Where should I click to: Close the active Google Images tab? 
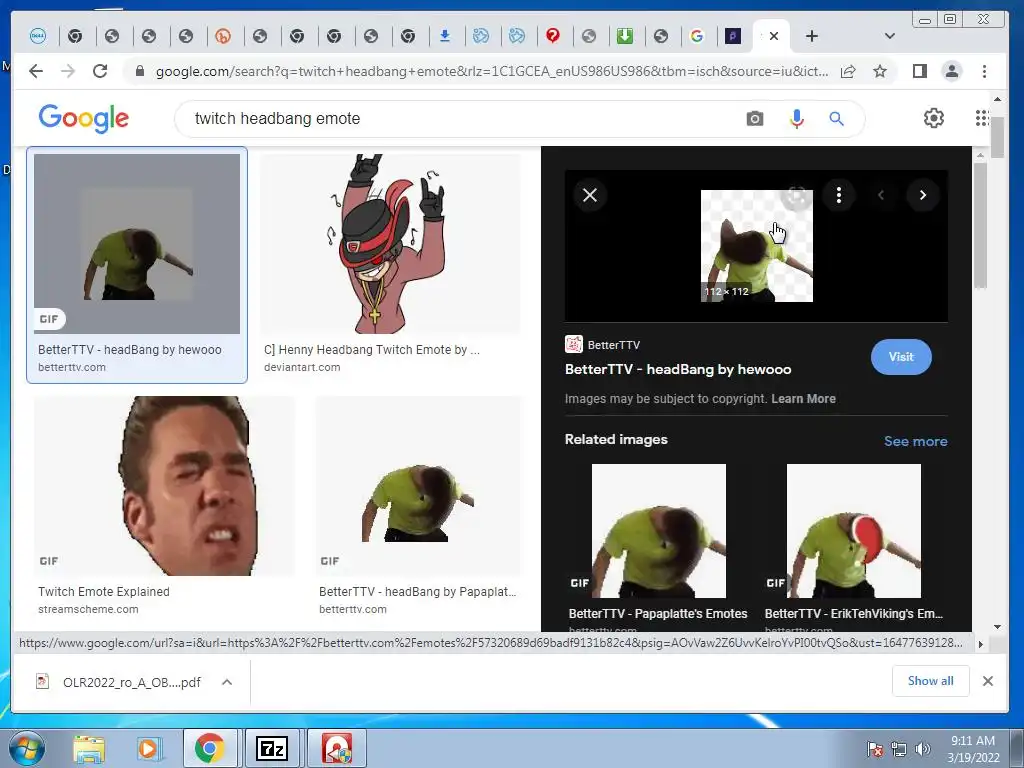[x=774, y=36]
